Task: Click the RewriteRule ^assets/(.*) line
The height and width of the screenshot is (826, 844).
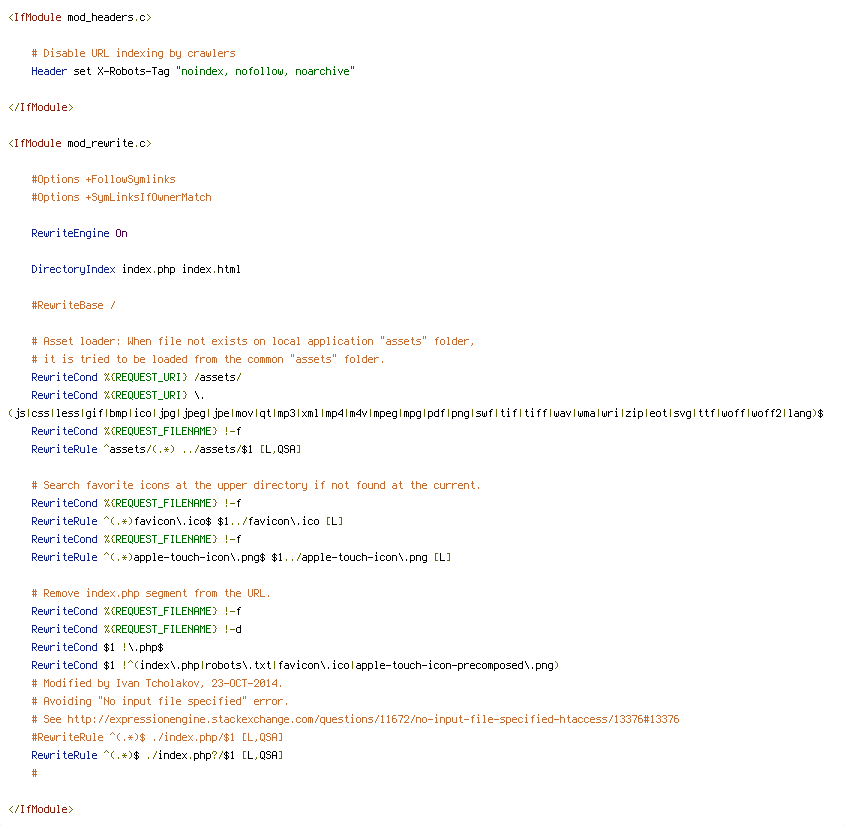Action: click(166, 449)
